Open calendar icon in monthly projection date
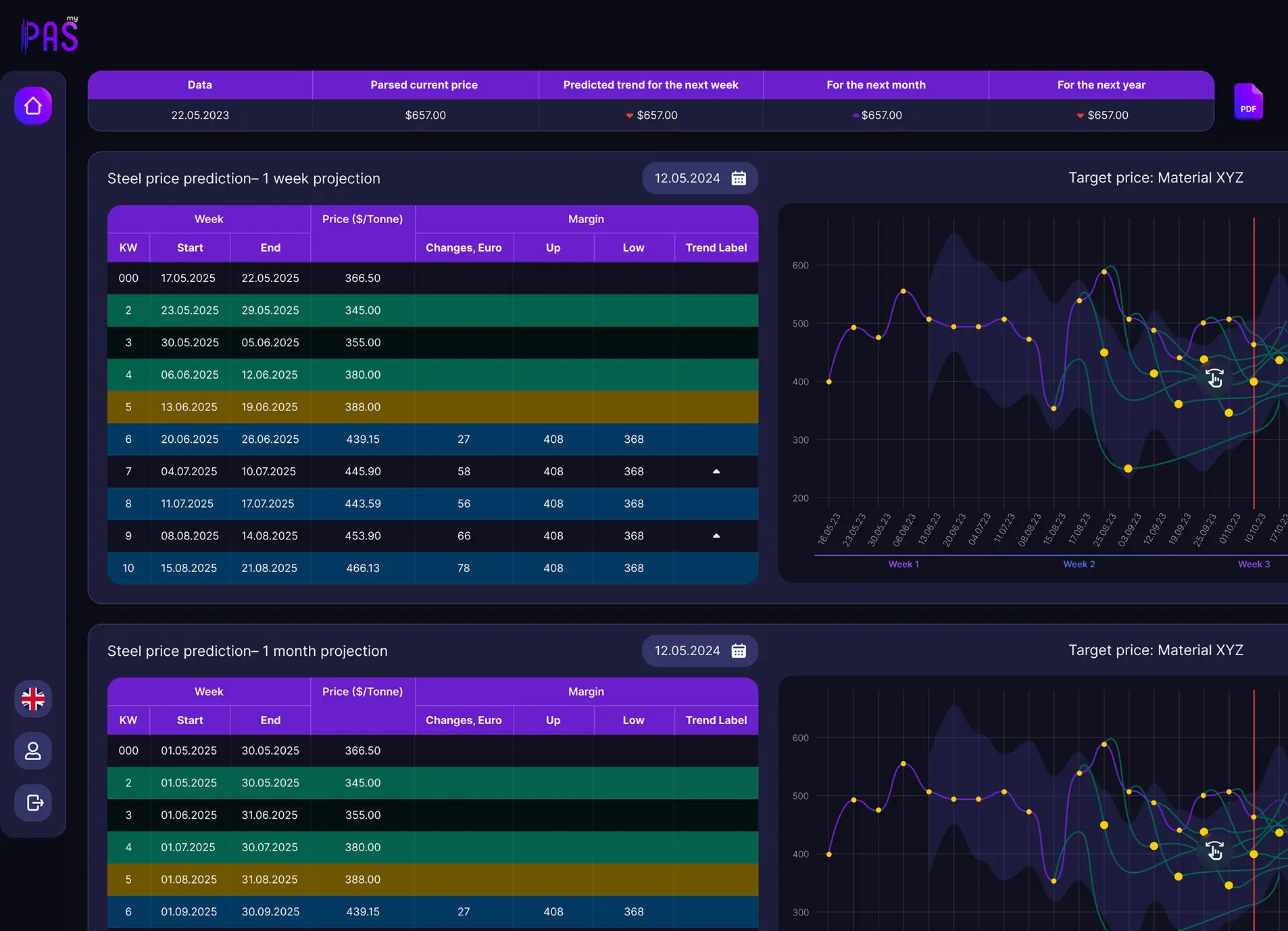1288x931 pixels. [x=739, y=651]
